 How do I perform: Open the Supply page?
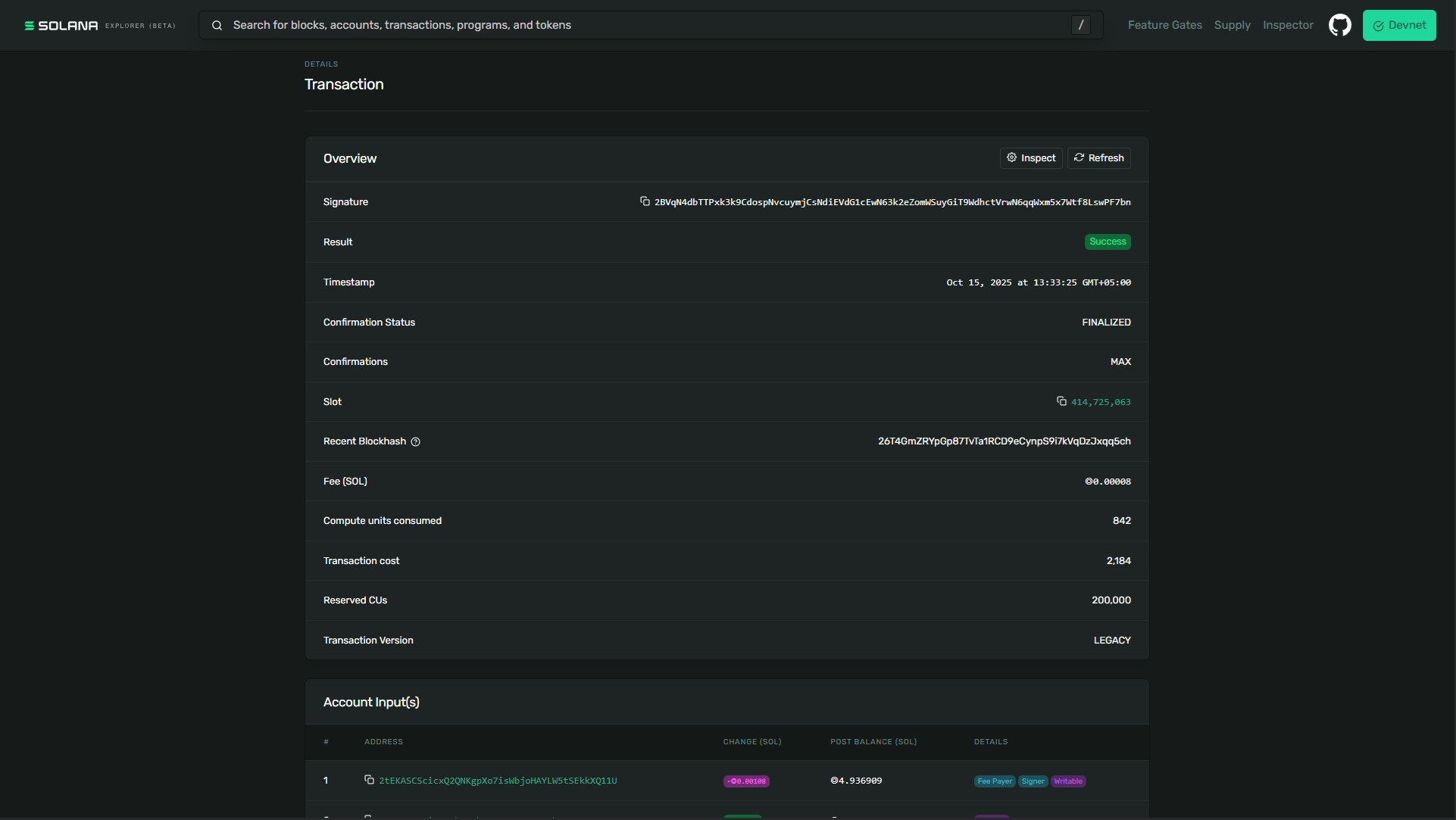click(1232, 25)
